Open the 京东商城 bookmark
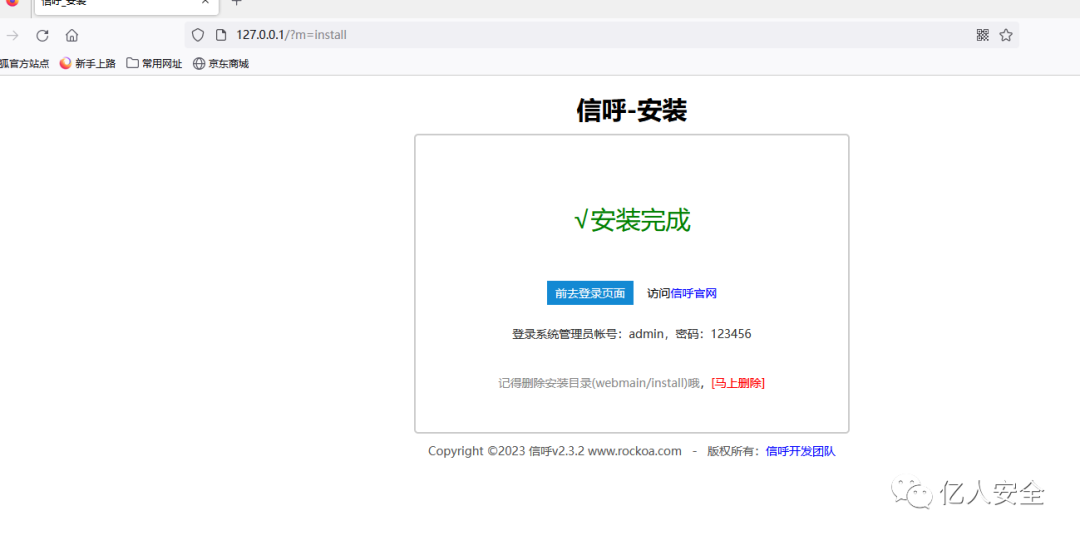1080x540 pixels. (x=220, y=64)
